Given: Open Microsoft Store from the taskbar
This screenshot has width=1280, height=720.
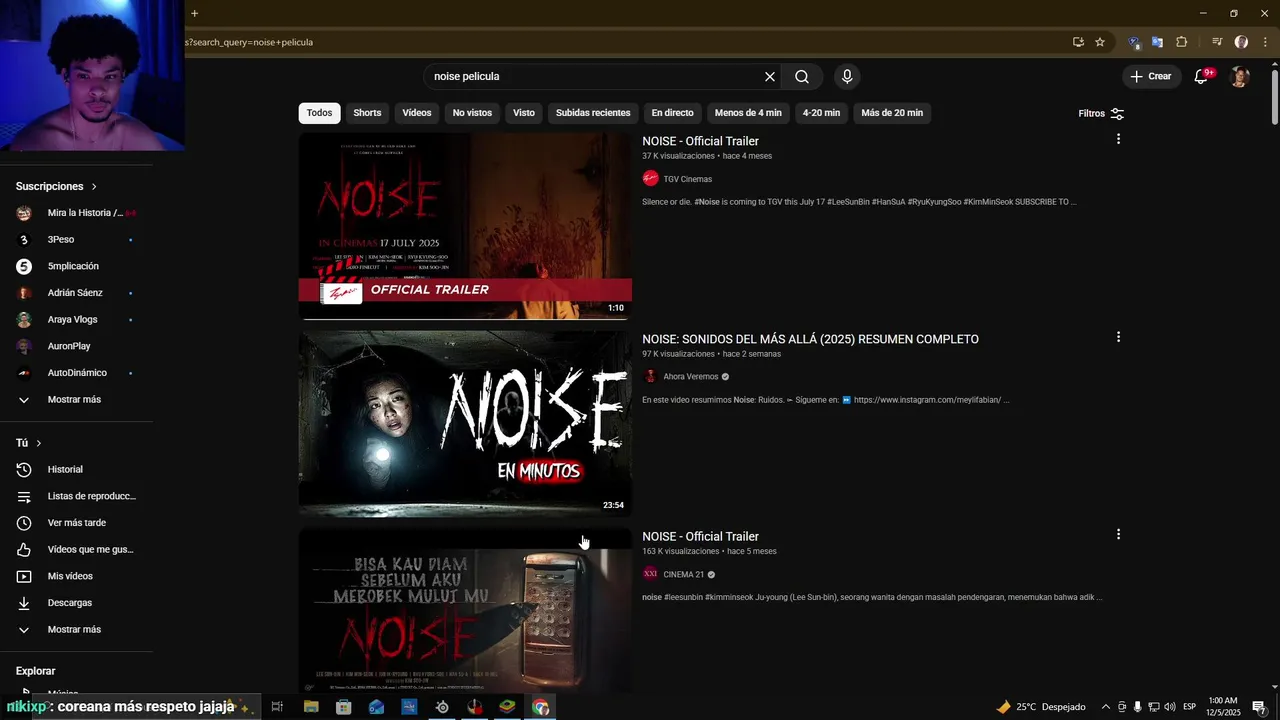Looking at the screenshot, I should pos(344,707).
